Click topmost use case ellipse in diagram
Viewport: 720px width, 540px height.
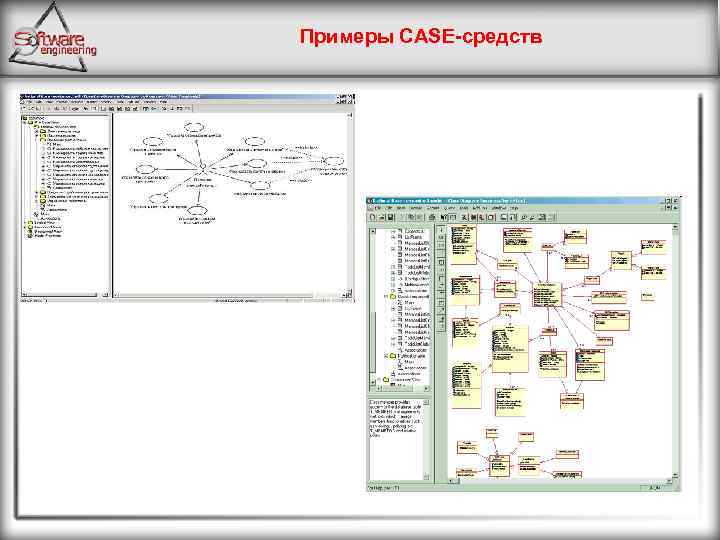tap(194, 127)
